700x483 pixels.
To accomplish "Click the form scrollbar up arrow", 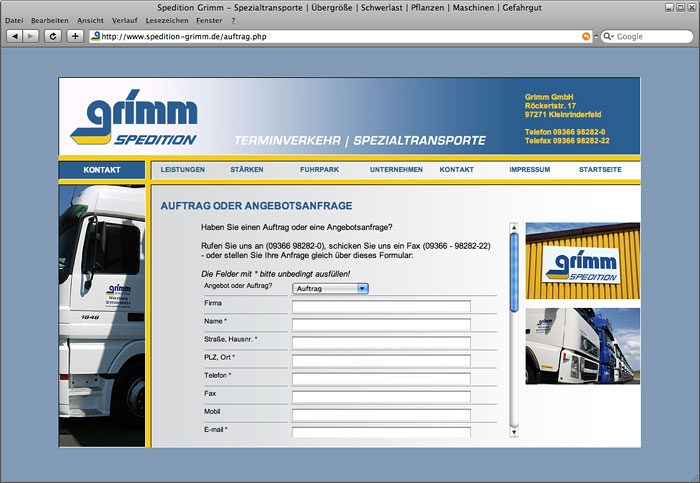I will pos(514,227).
